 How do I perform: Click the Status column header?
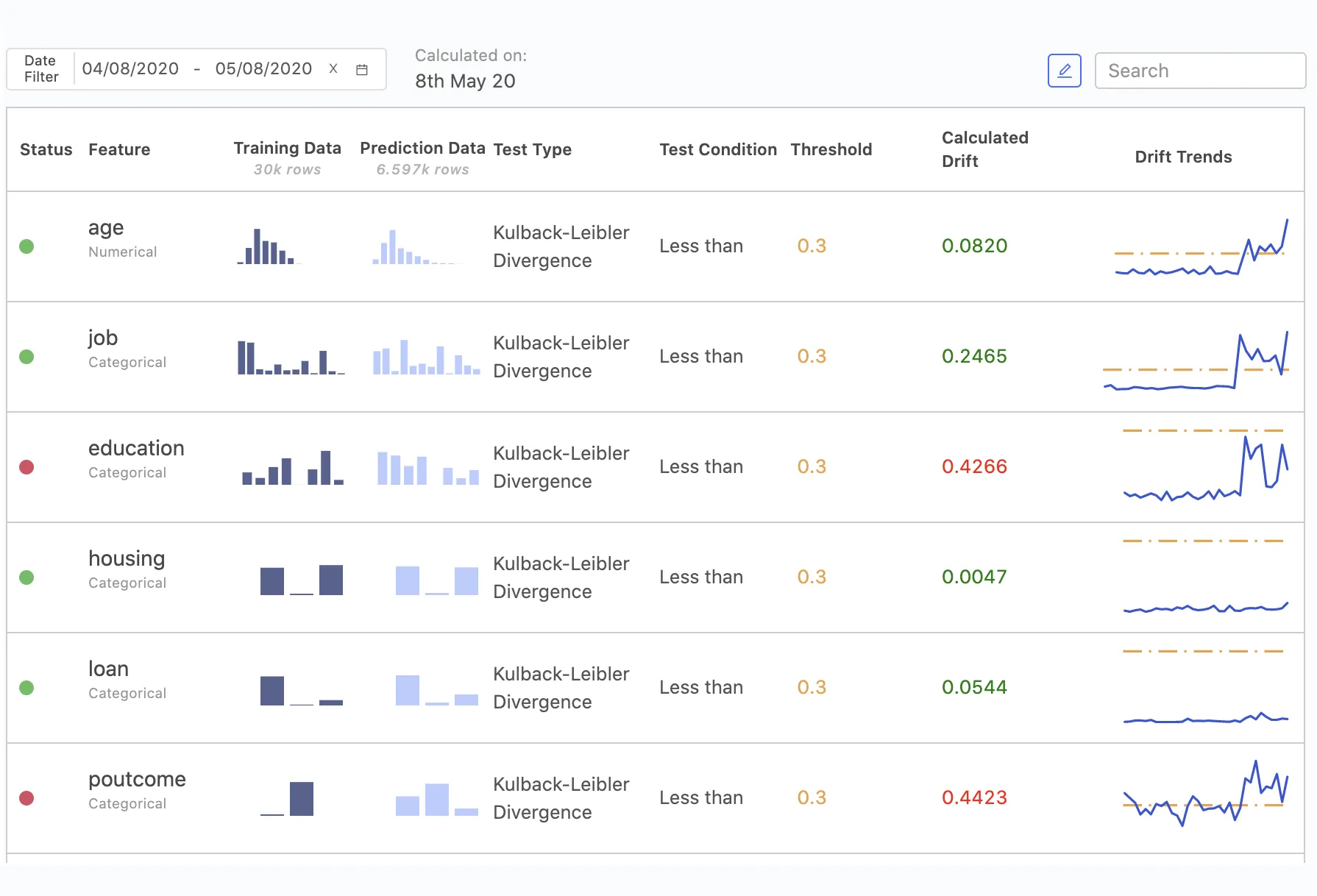pos(46,149)
